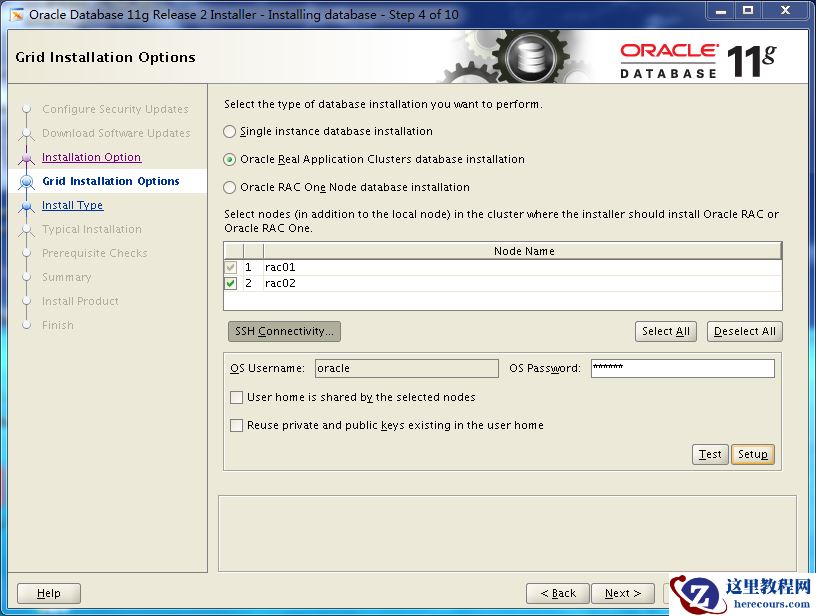Click the Select All button
Viewport: 816px width, 616px height.
(x=666, y=331)
